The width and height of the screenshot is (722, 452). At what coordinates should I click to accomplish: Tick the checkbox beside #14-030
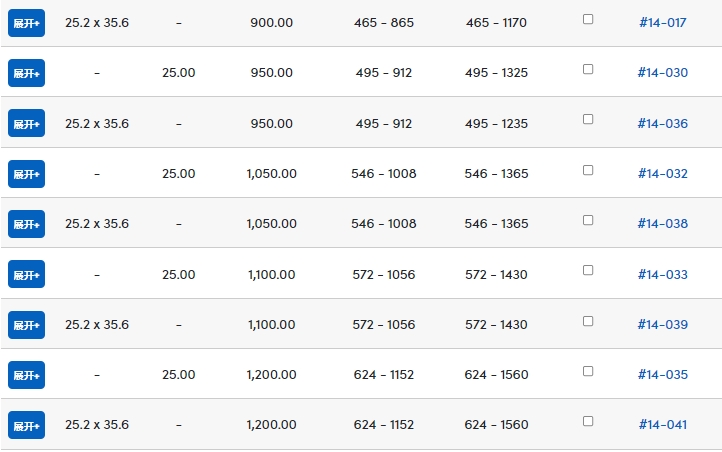point(588,69)
